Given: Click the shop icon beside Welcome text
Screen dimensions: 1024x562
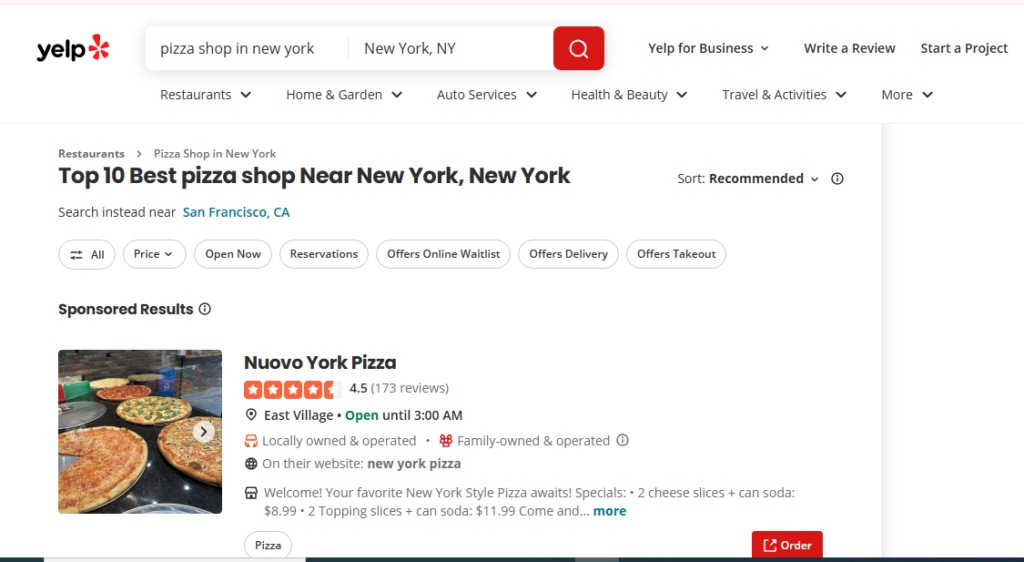Looking at the screenshot, I should pyautogui.click(x=251, y=493).
